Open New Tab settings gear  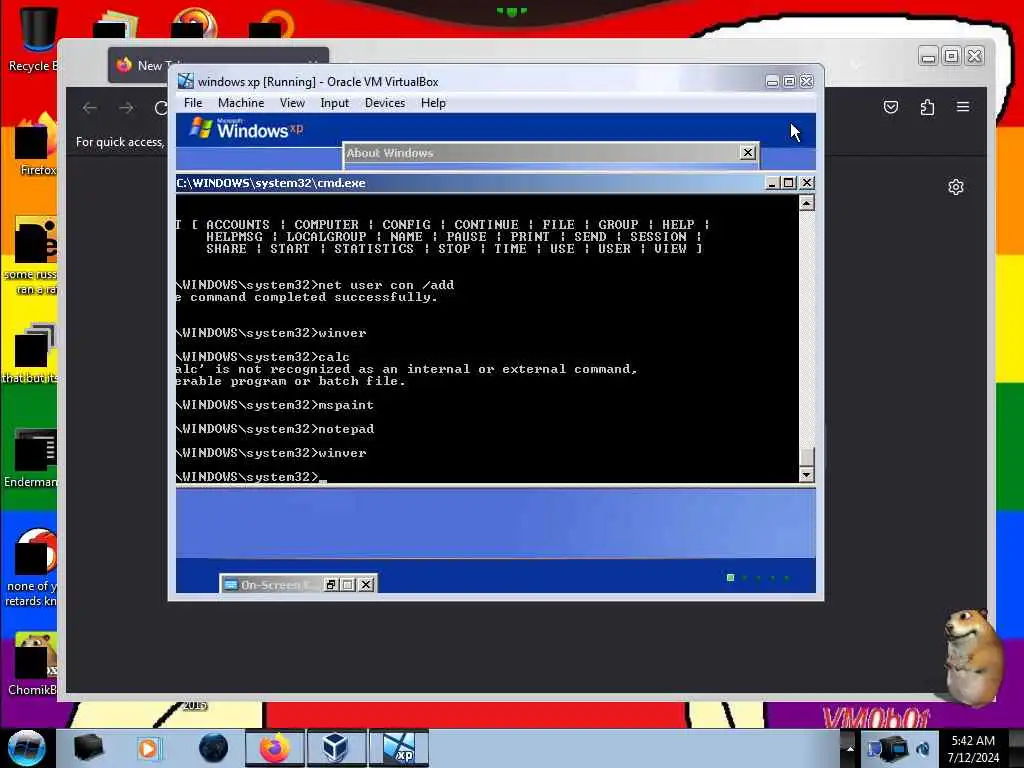point(956,187)
